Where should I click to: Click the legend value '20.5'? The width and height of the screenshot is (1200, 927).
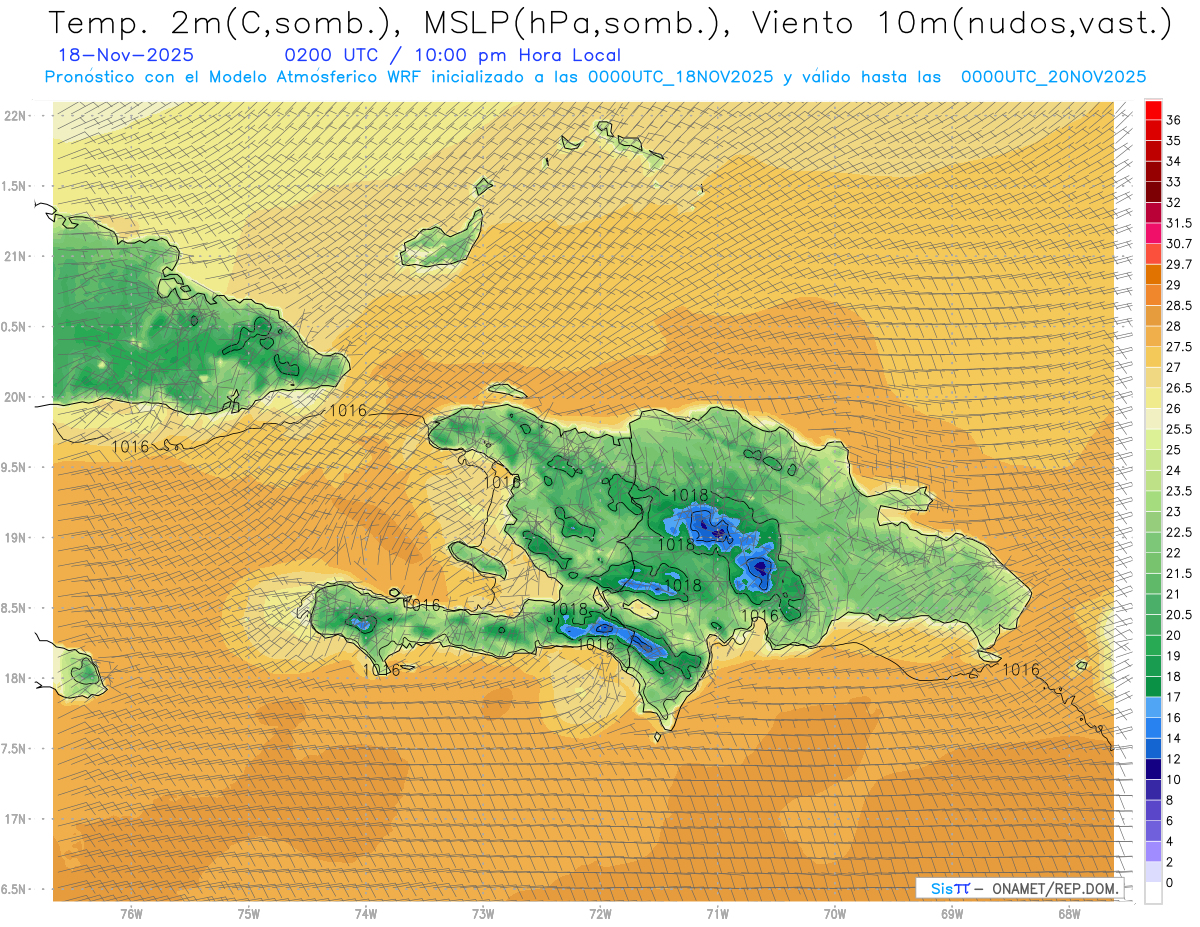pos(1178,615)
